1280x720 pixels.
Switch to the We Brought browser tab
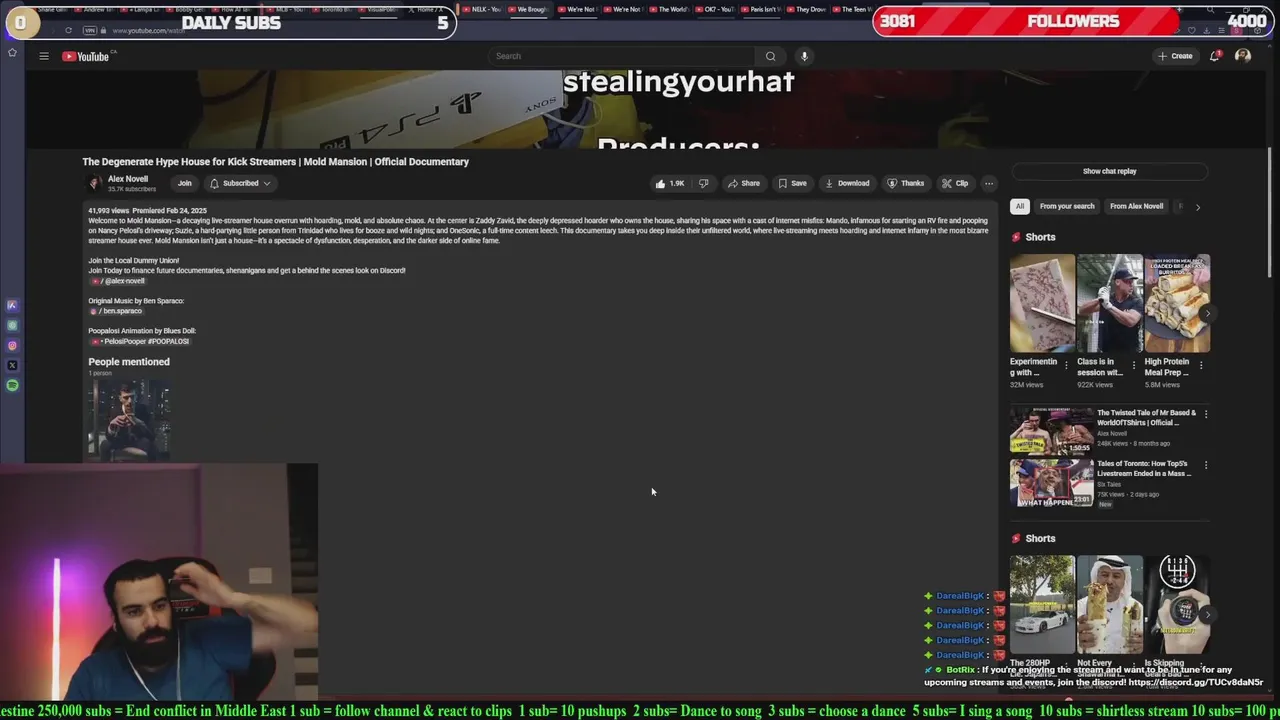529,9
